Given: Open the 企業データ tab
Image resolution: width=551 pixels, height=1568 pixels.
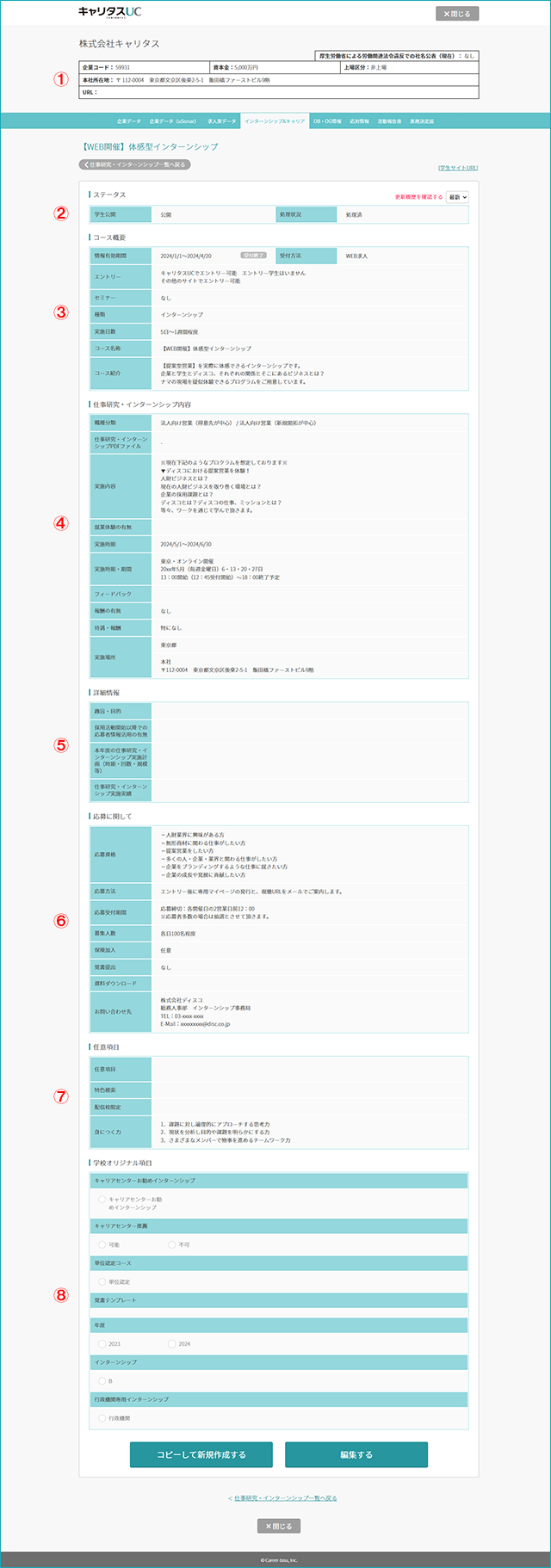Looking at the screenshot, I should (128, 121).
